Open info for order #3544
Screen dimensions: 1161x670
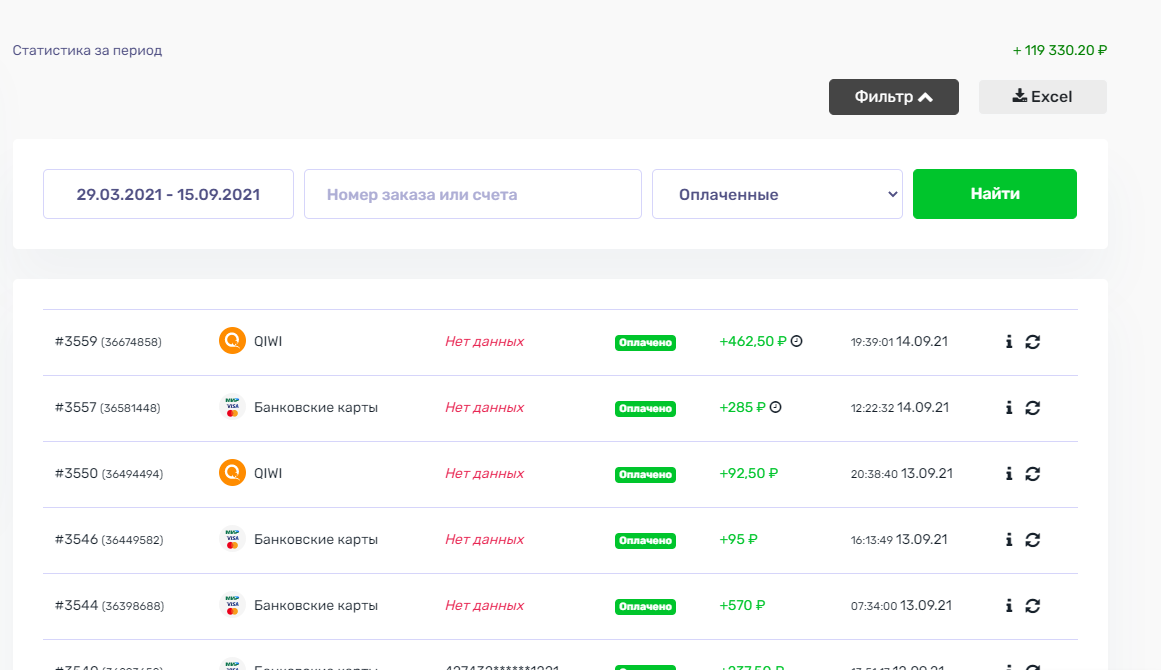(1008, 605)
